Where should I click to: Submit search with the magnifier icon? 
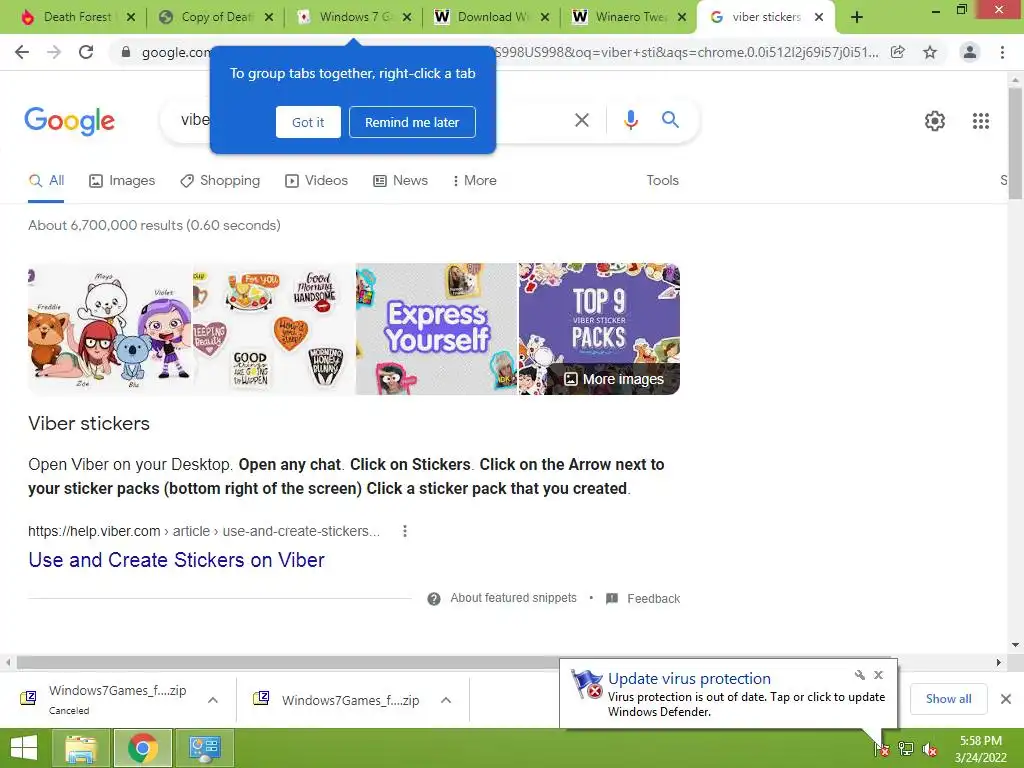[x=670, y=120]
